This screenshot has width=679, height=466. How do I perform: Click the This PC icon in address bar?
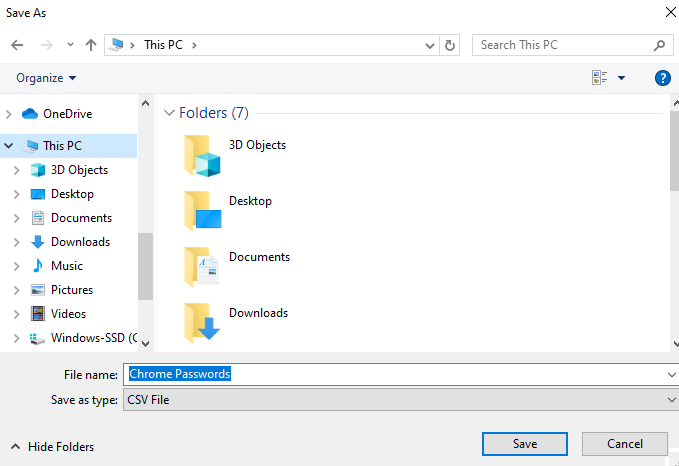click(116, 45)
